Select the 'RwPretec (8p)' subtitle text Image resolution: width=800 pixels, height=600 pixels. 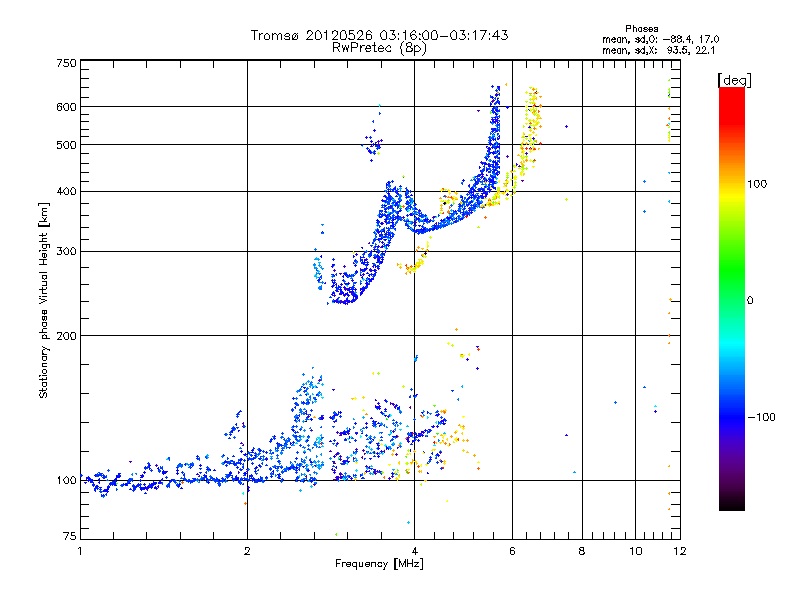coord(379,48)
